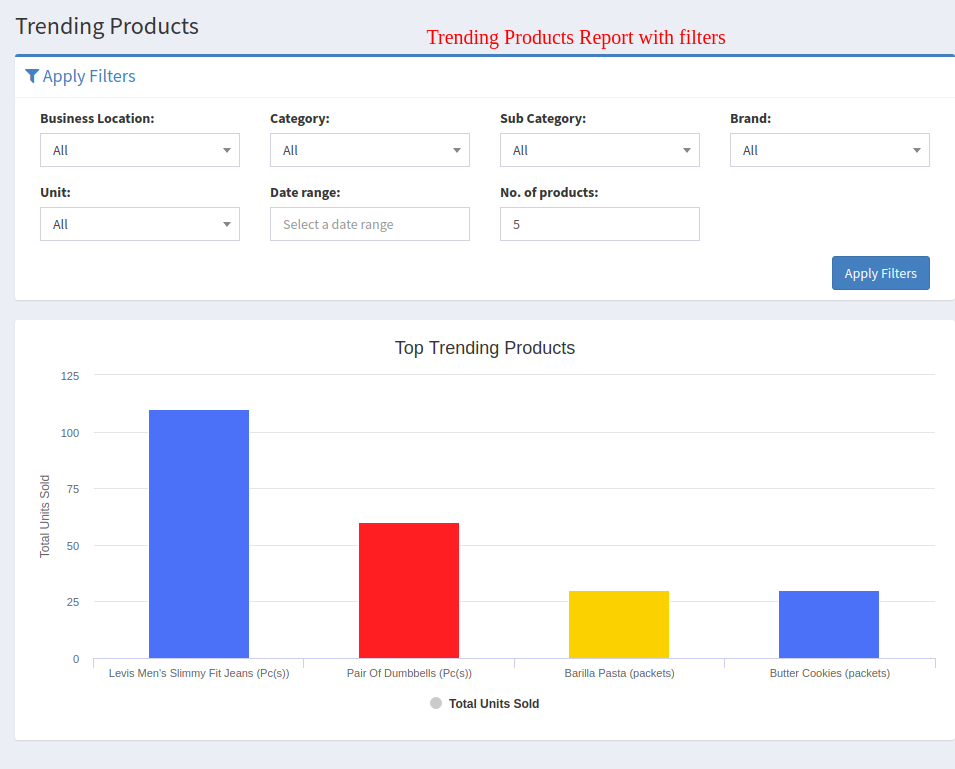Click the funnel filter icon
955x769 pixels.
click(32, 76)
